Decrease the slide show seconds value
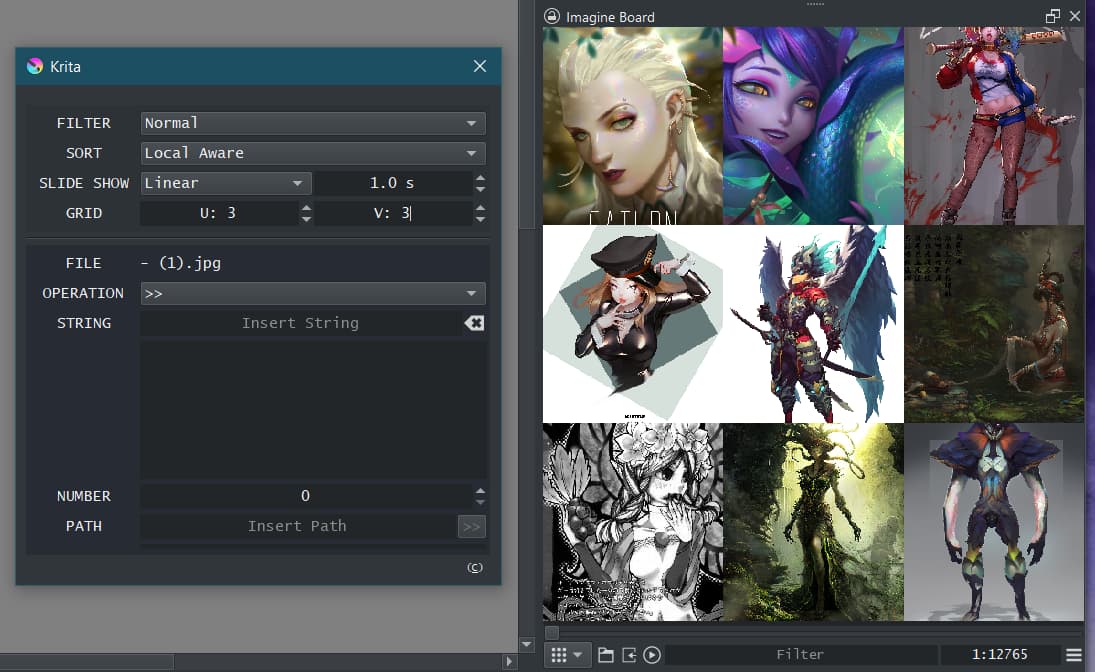 (x=481, y=189)
